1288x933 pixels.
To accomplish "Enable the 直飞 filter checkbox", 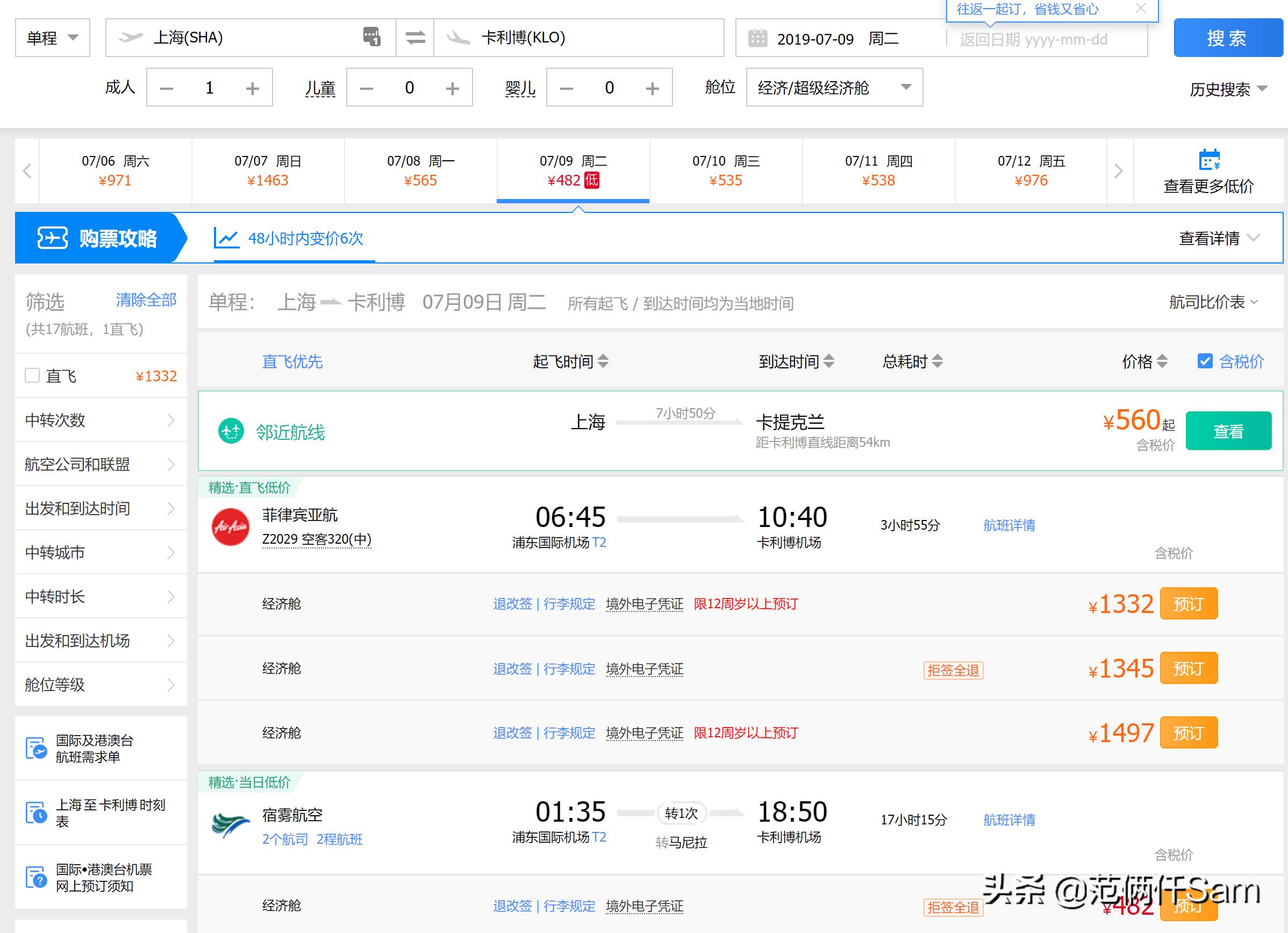I will (x=32, y=375).
